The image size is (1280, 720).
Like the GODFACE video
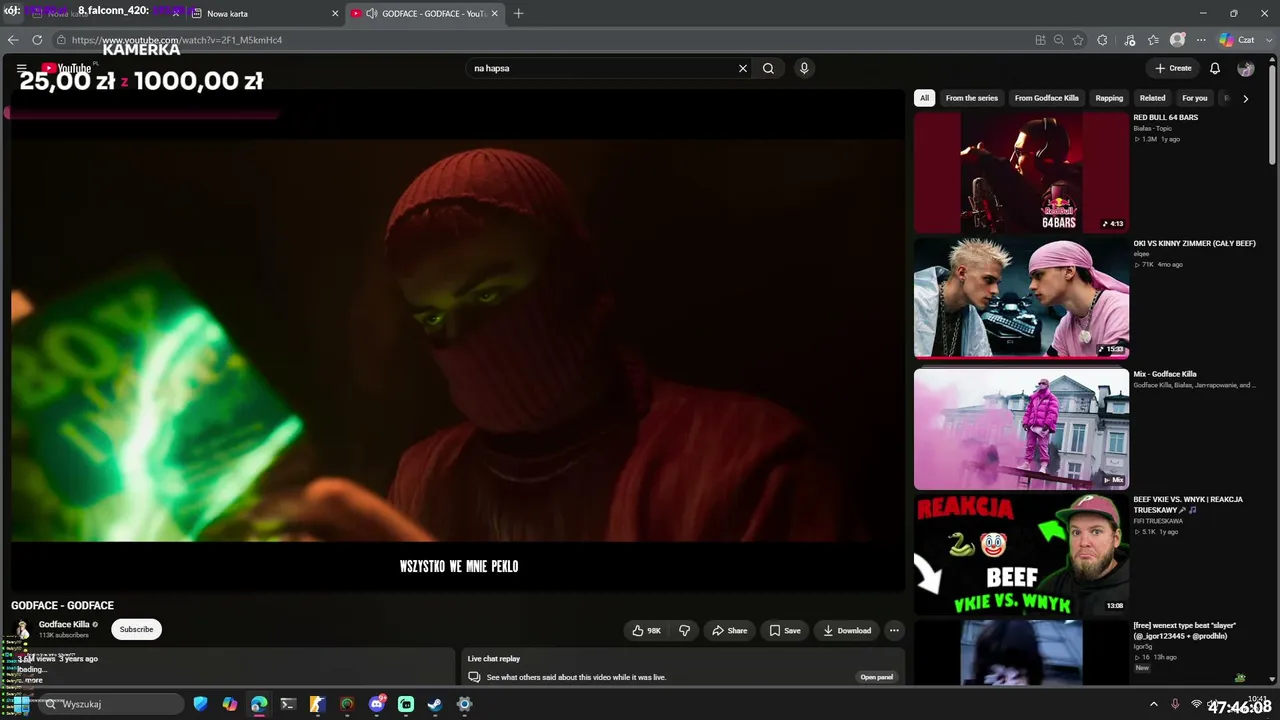(x=646, y=630)
